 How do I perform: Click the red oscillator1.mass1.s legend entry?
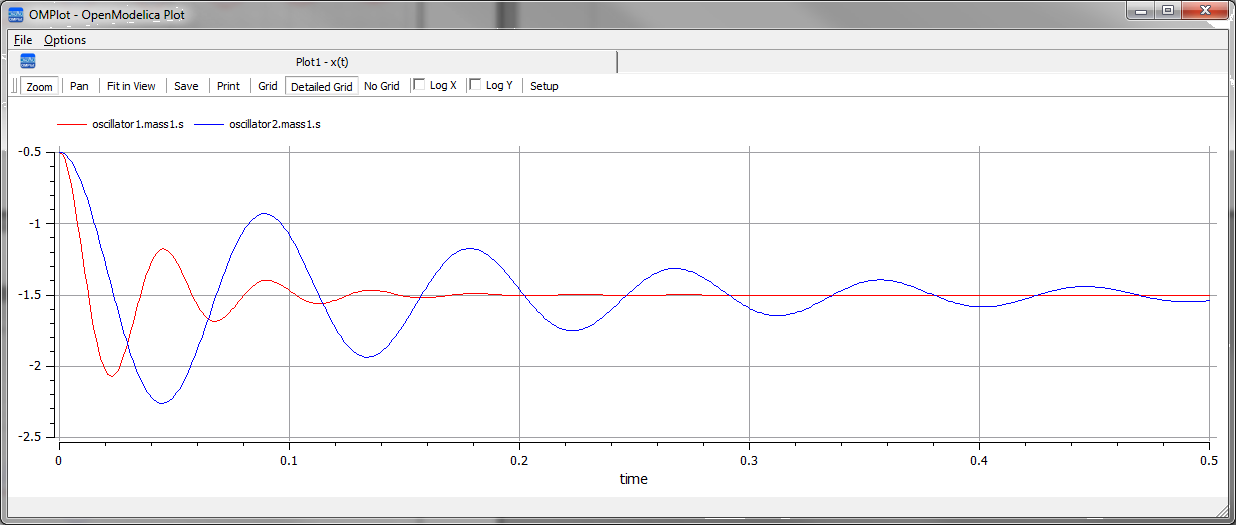[121, 125]
